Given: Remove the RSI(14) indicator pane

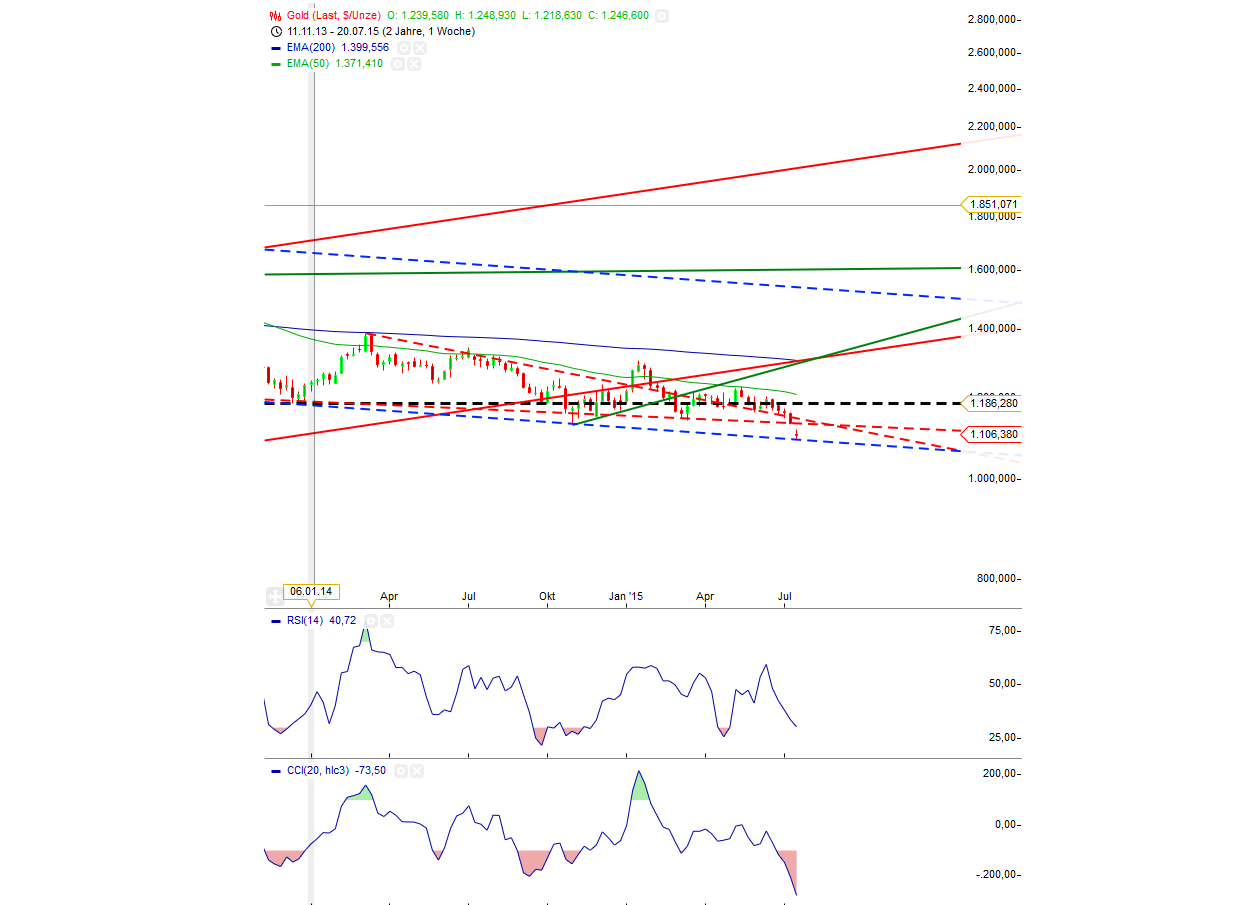Looking at the screenshot, I should (387, 620).
